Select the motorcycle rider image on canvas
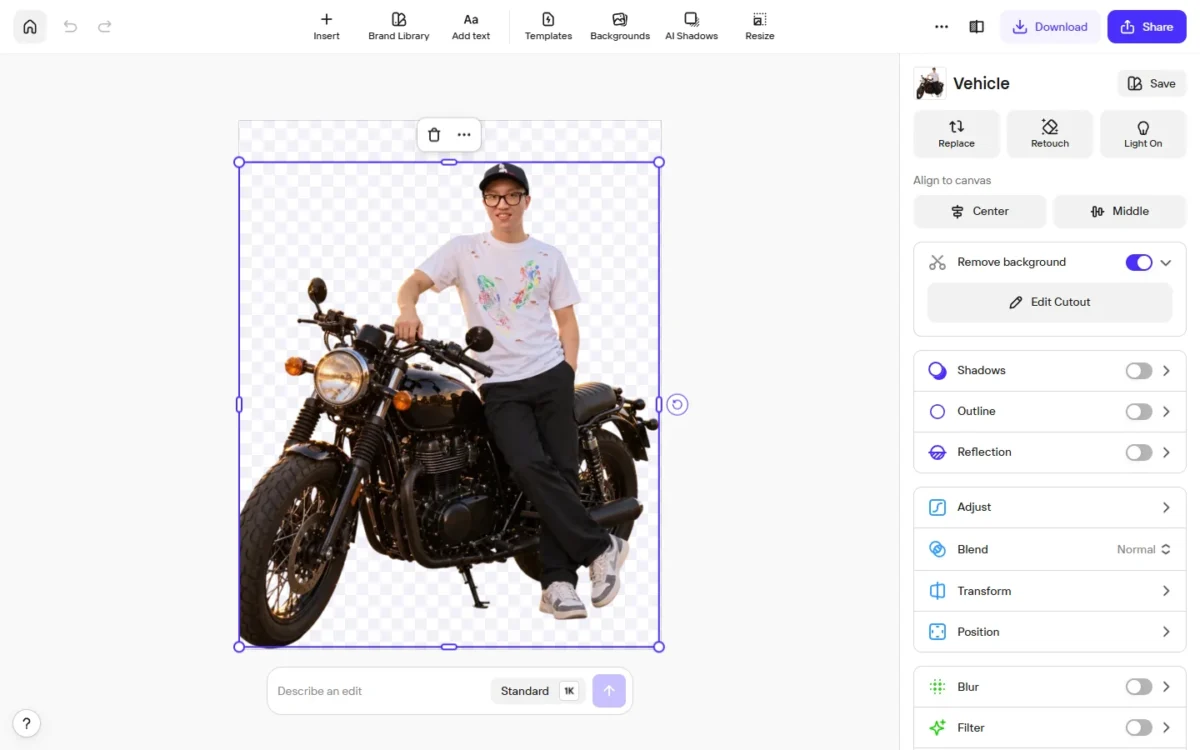Viewport: 1200px width, 750px height. [x=449, y=404]
